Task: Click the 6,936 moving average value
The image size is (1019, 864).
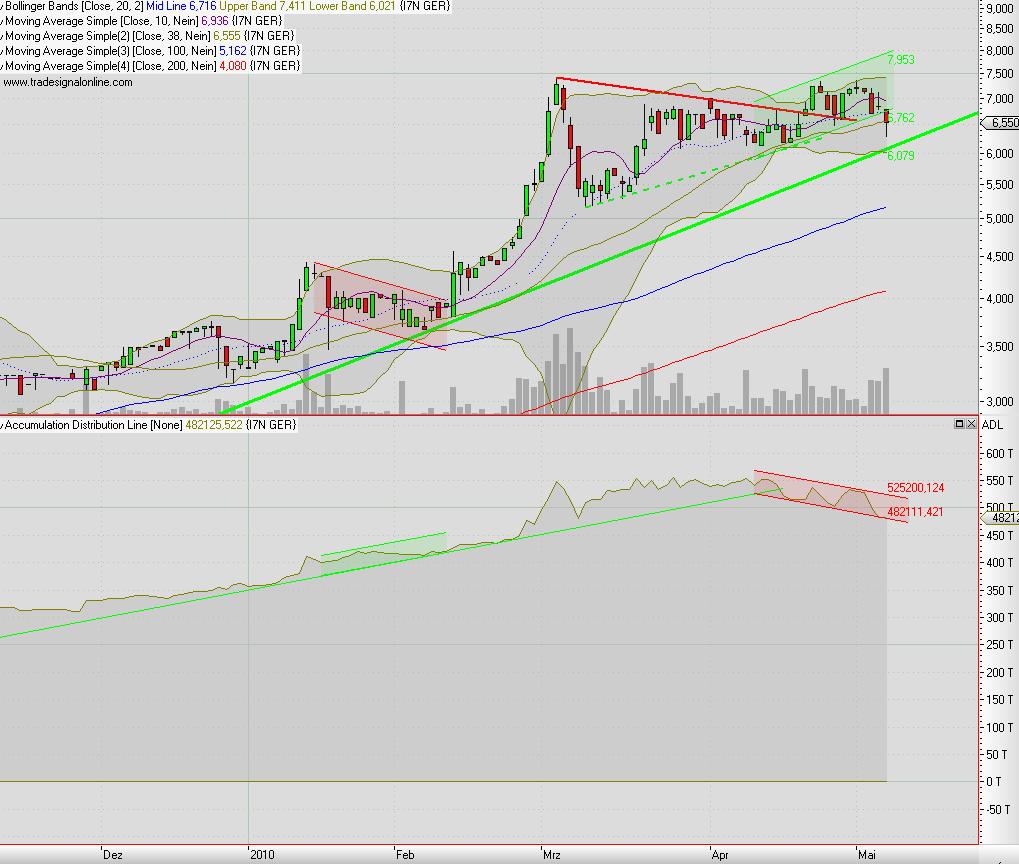Action: [214, 21]
